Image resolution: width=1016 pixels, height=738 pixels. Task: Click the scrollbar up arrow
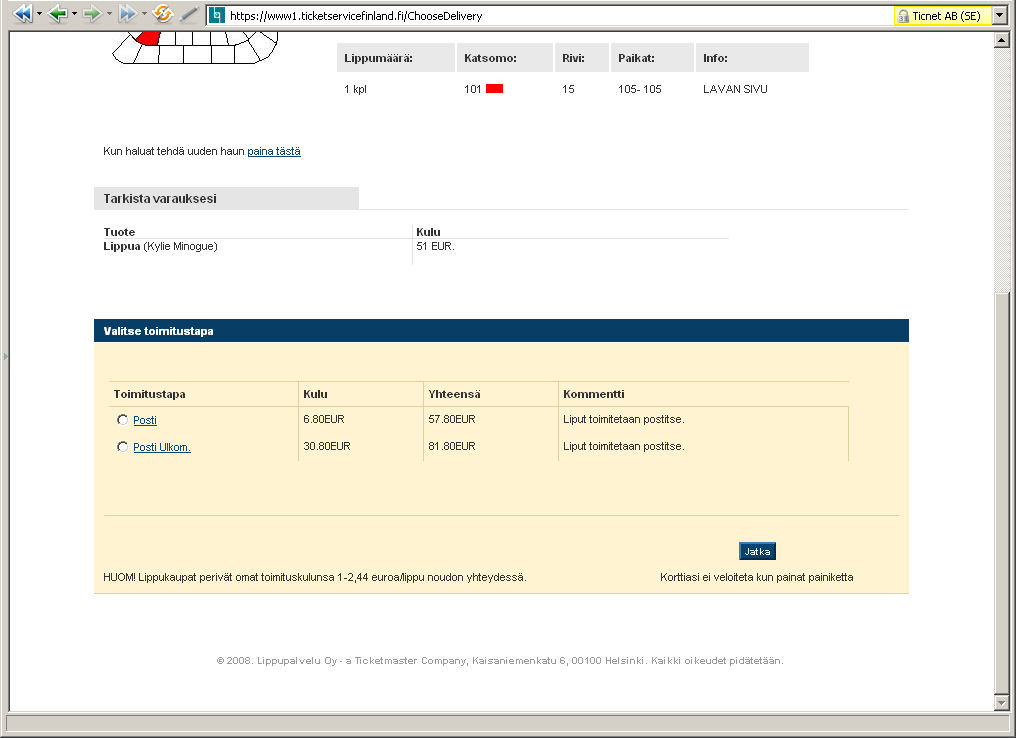coord(1002,40)
